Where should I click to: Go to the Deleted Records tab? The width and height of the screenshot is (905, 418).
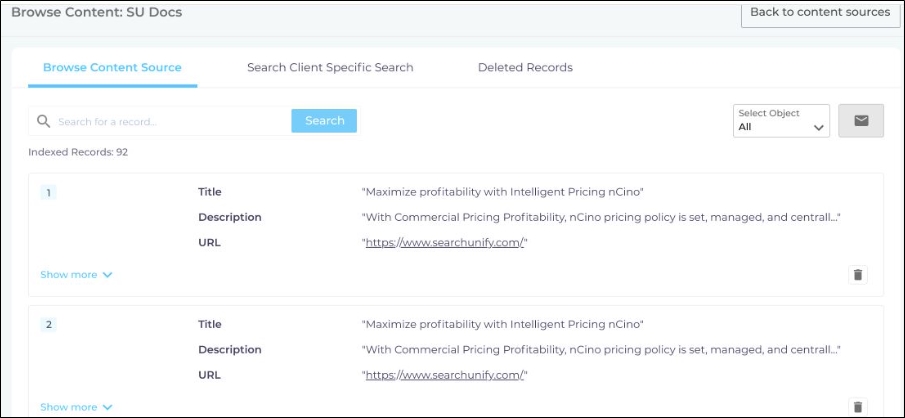525,68
